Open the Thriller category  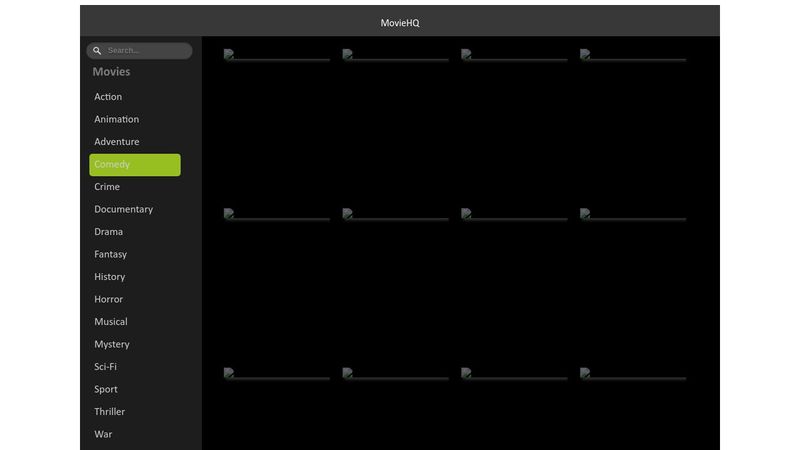tap(109, 412)
